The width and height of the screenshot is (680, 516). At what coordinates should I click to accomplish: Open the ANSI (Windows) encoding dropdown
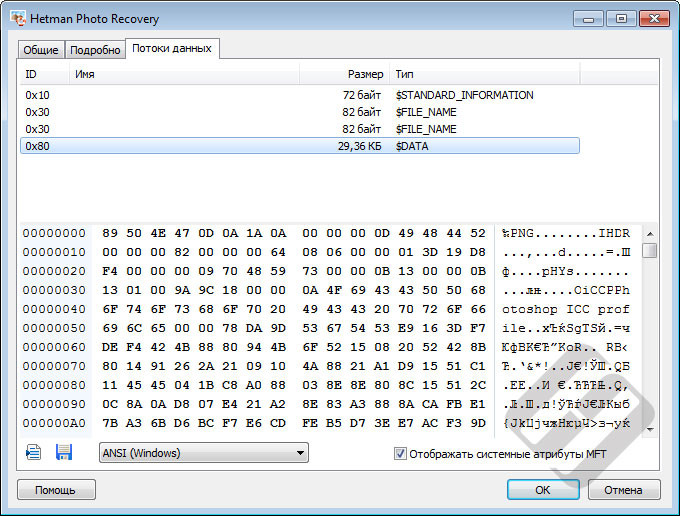pos(204,453)
